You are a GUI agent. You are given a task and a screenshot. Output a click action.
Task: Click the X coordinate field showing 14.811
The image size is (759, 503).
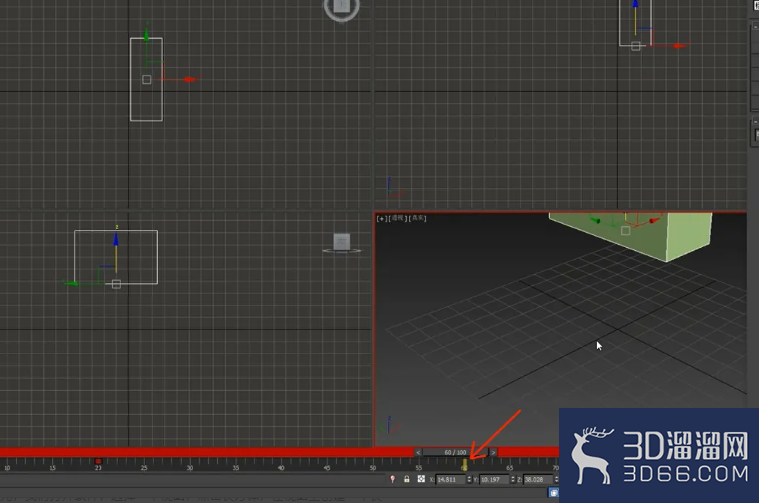pyautogui.click(x=450, y=480)
